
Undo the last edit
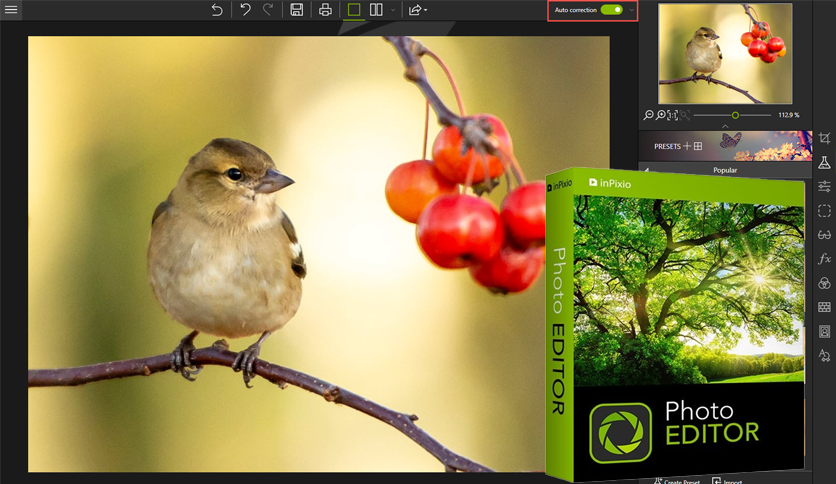coord(245,10)
